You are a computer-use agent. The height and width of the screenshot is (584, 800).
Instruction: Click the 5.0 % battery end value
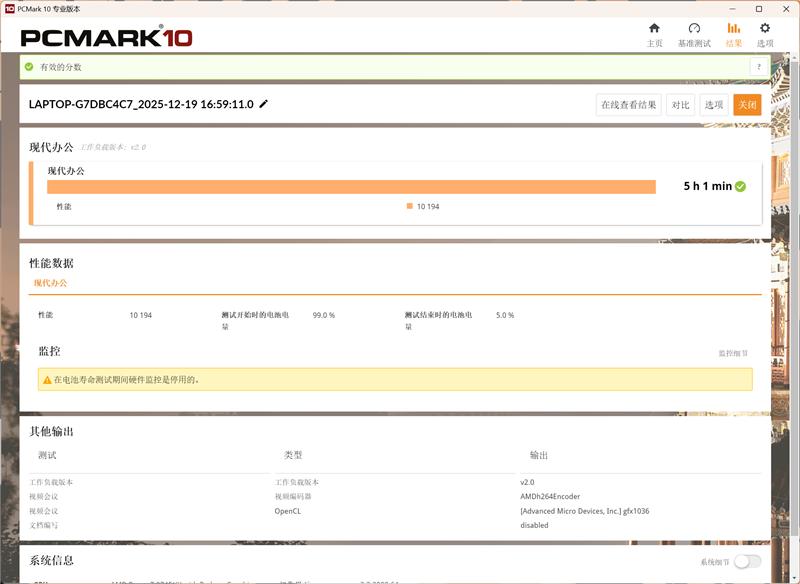point(505,315)
